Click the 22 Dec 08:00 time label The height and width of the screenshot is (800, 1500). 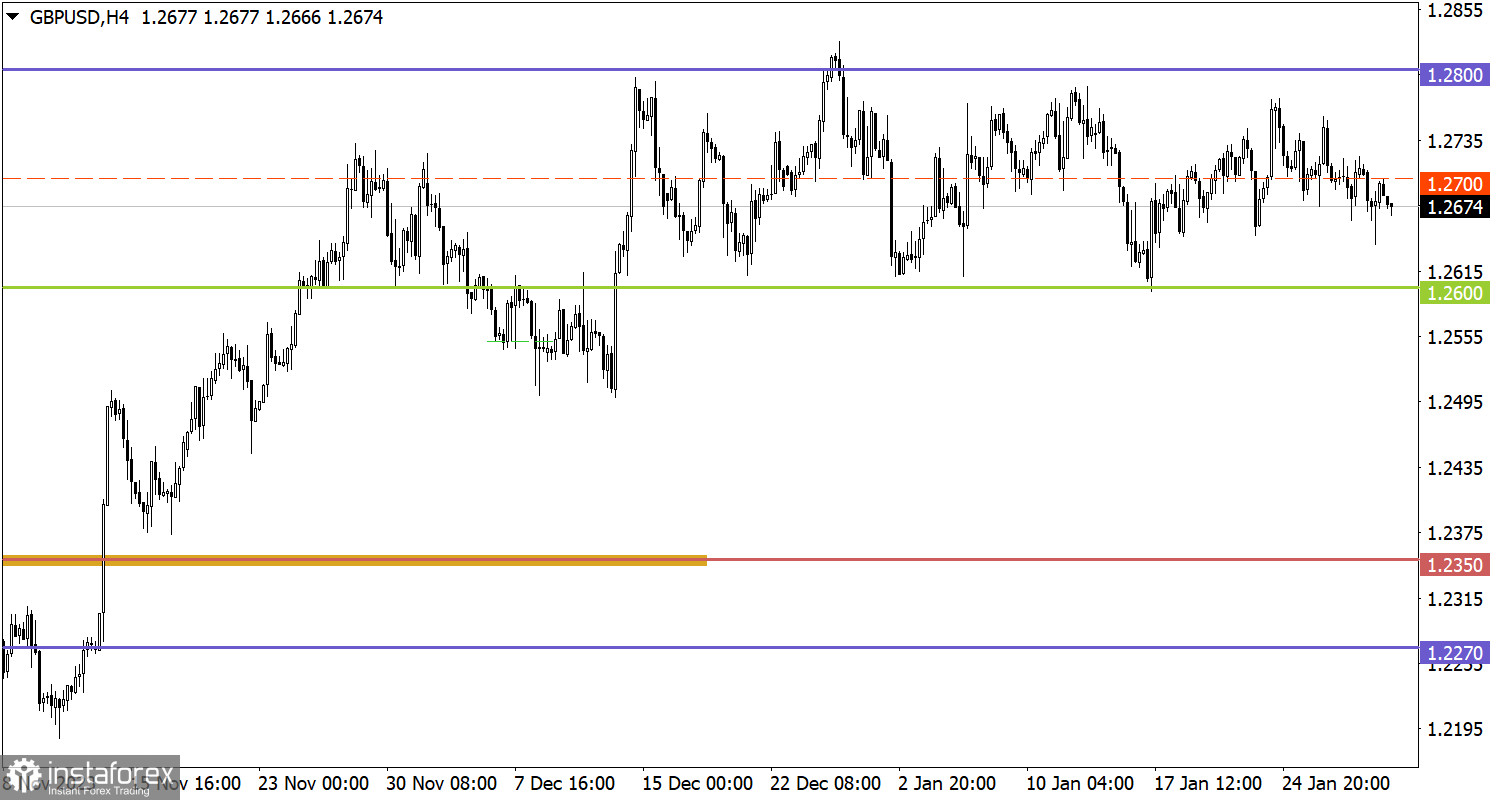[x=826, y=782]
